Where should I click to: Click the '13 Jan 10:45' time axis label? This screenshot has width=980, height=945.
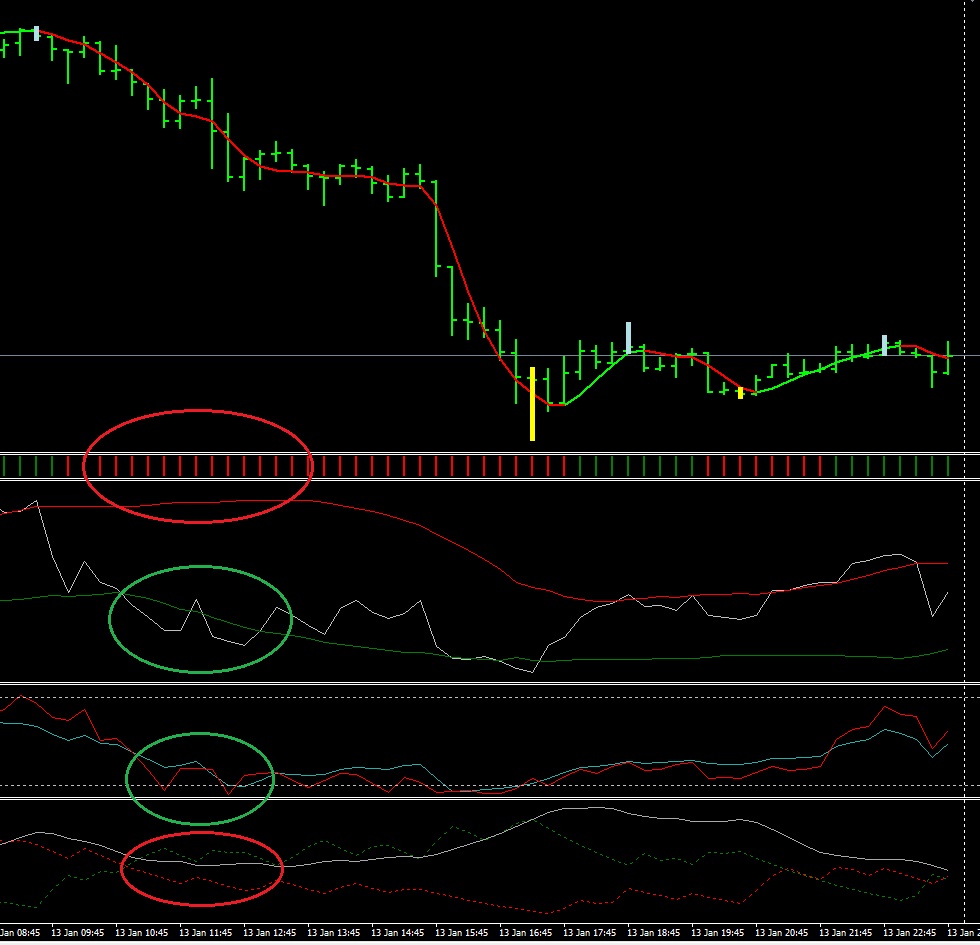141,932
